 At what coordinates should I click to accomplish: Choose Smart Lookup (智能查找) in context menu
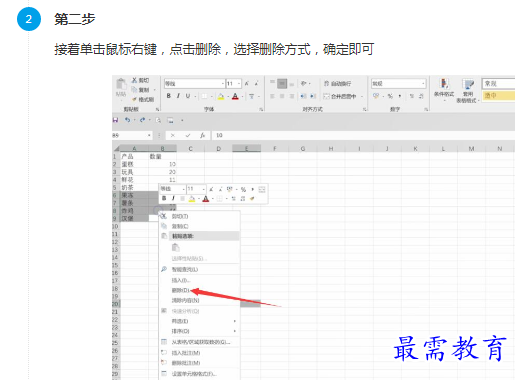(200, 269)
